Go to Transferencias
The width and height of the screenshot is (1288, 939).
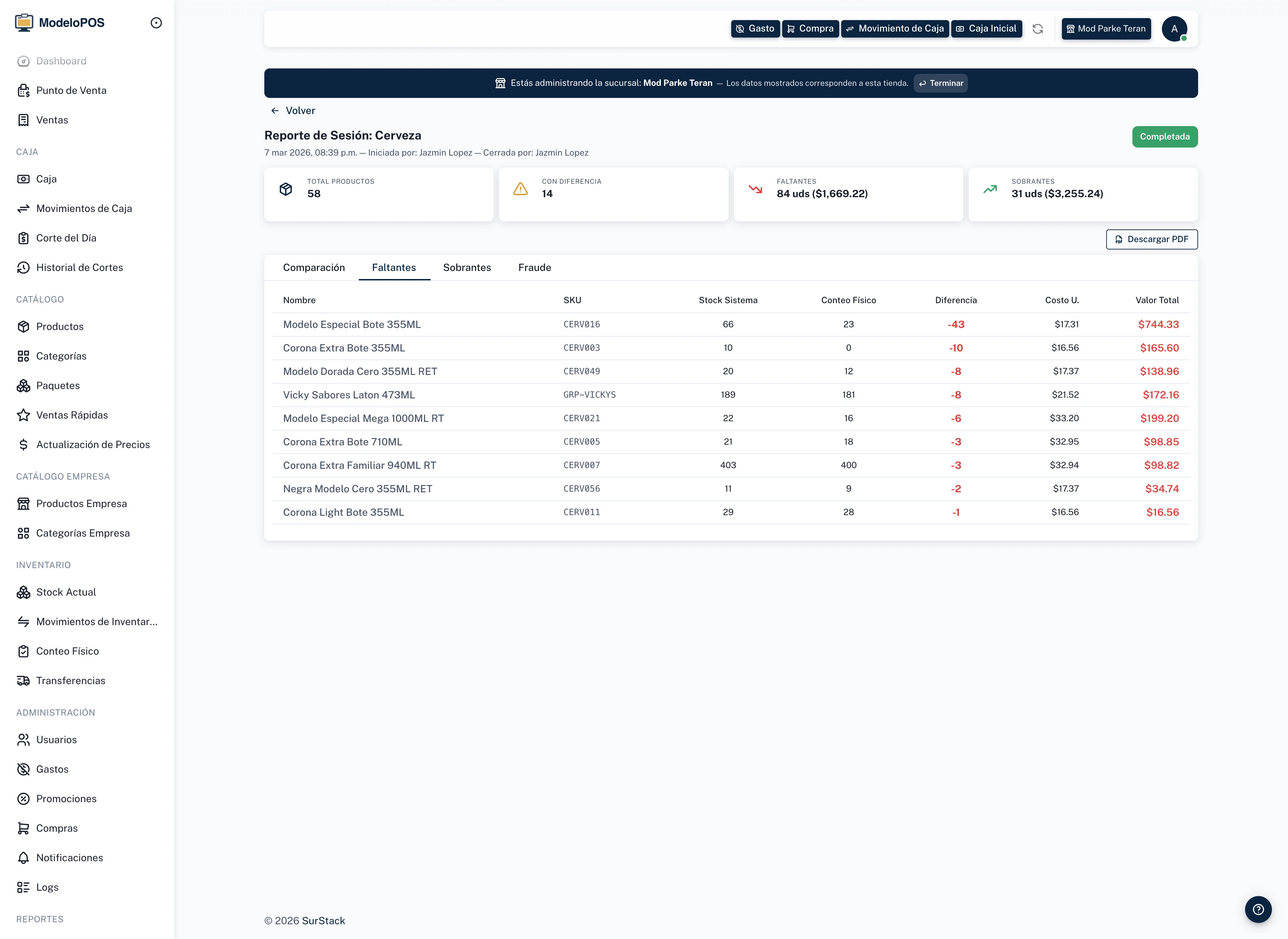70,680
